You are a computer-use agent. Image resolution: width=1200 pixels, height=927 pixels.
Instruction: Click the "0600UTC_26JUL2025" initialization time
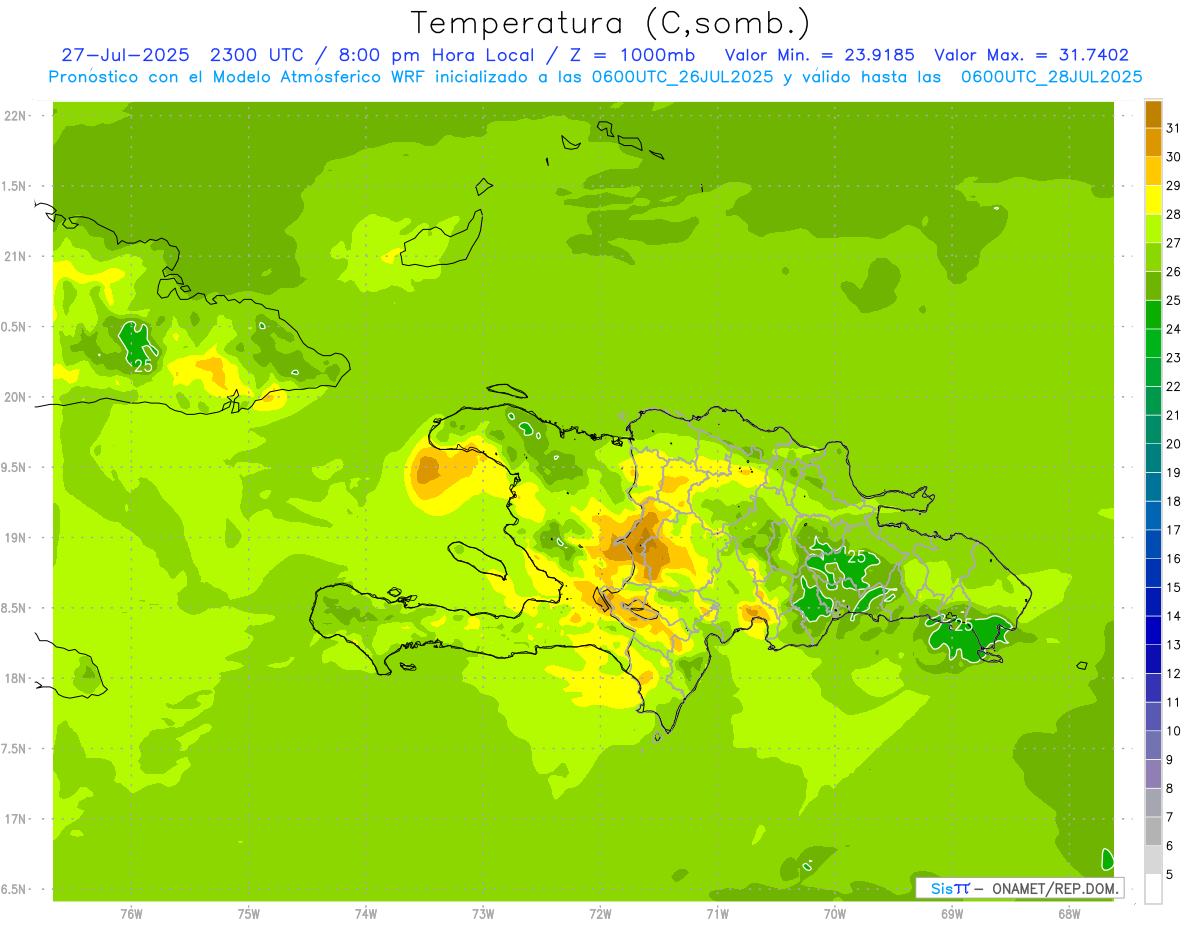(x=683, y=77)
